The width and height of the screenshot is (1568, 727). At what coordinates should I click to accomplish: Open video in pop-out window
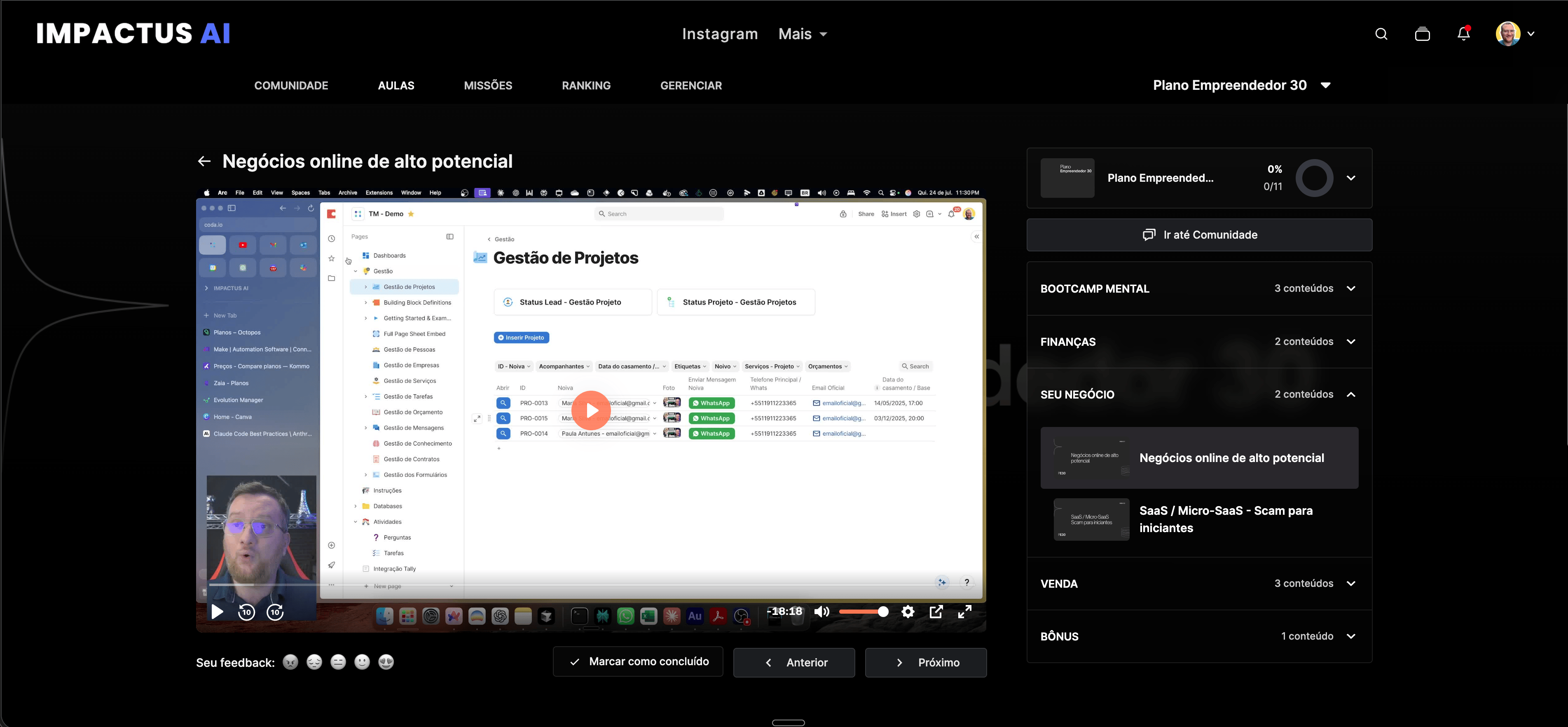click(936, 612)
